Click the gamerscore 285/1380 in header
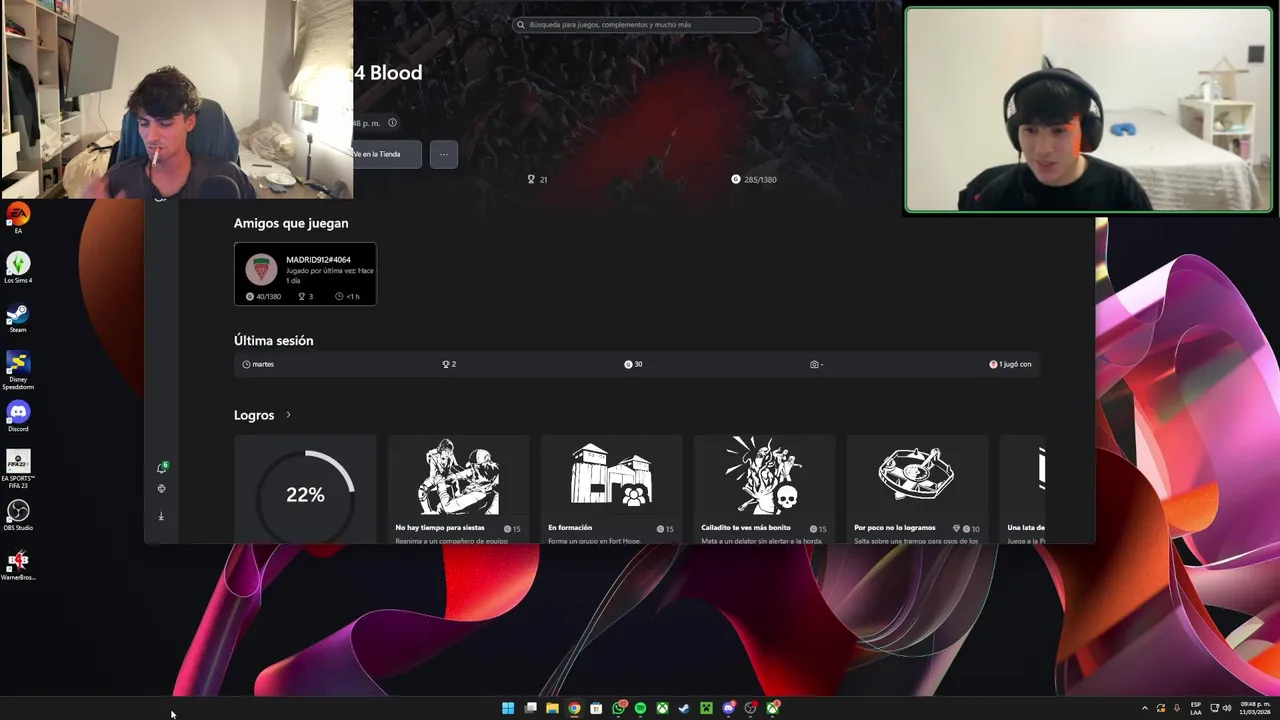The height and width of the screenshot is (720, 1280). coord(754,179)
